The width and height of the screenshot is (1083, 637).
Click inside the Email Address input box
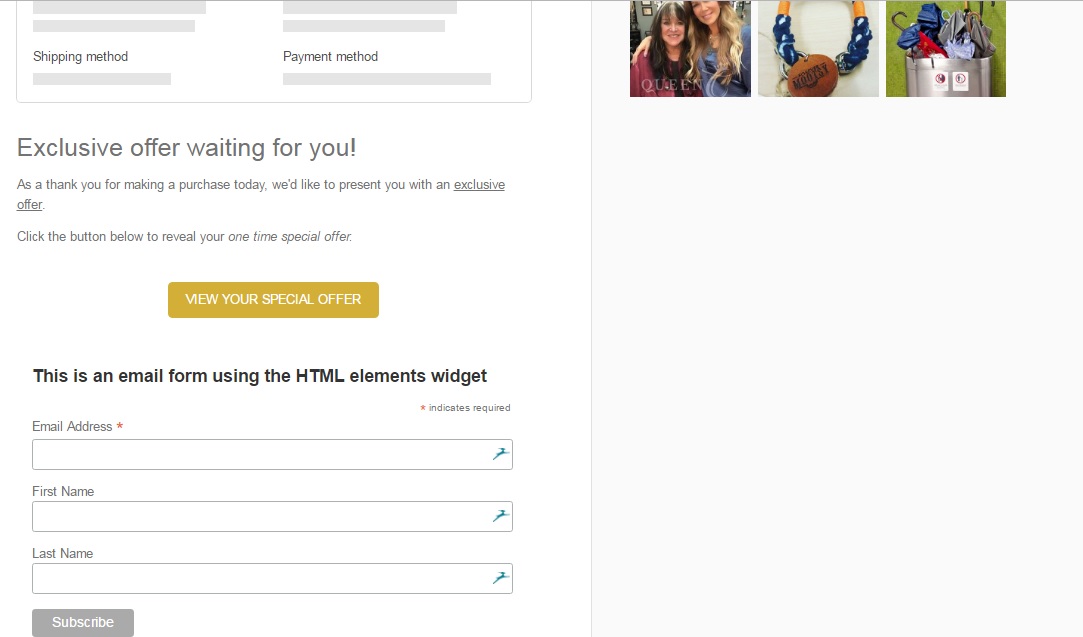(250, 454)
